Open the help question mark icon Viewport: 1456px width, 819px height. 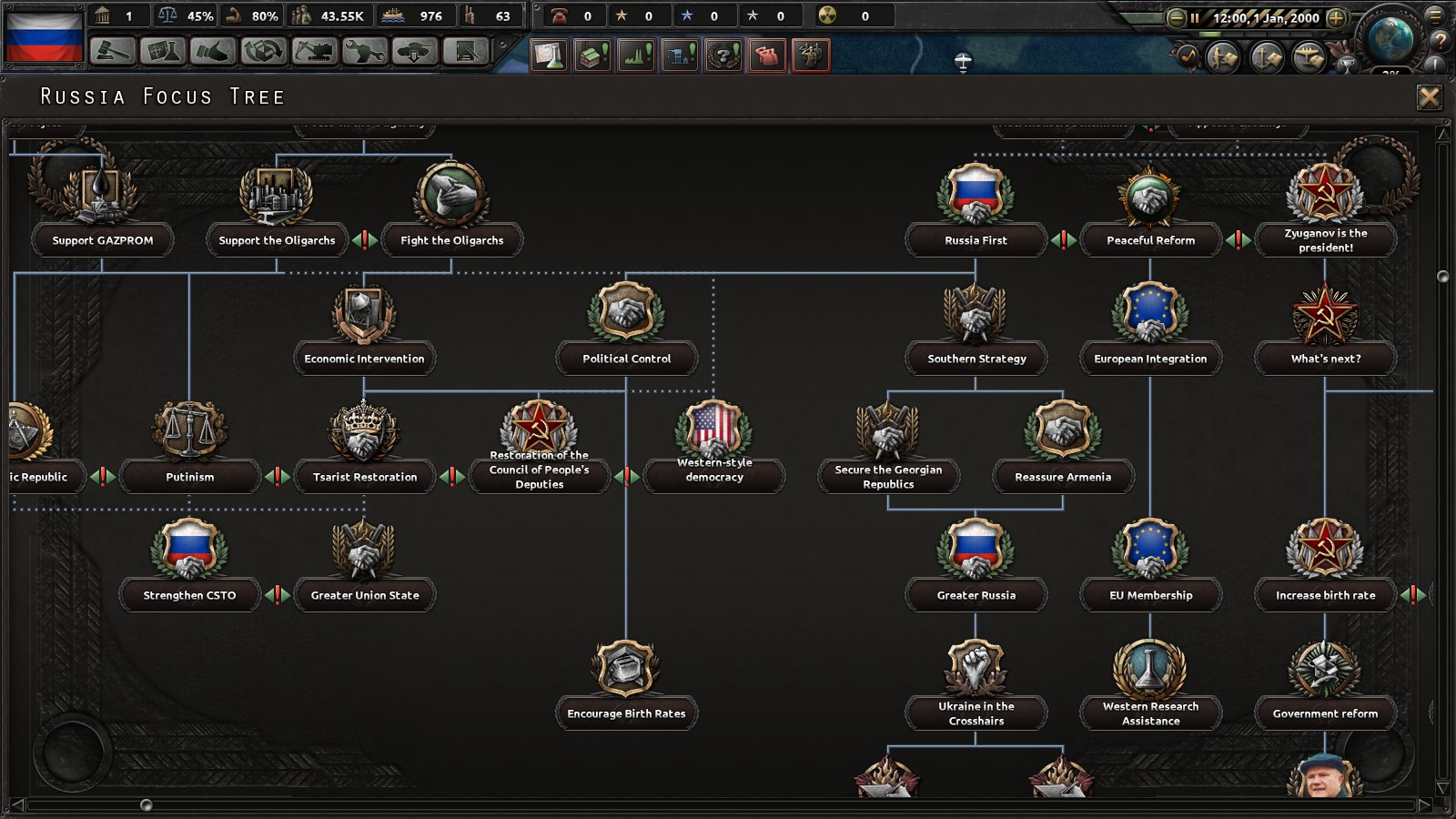[x=1440, y=40]
